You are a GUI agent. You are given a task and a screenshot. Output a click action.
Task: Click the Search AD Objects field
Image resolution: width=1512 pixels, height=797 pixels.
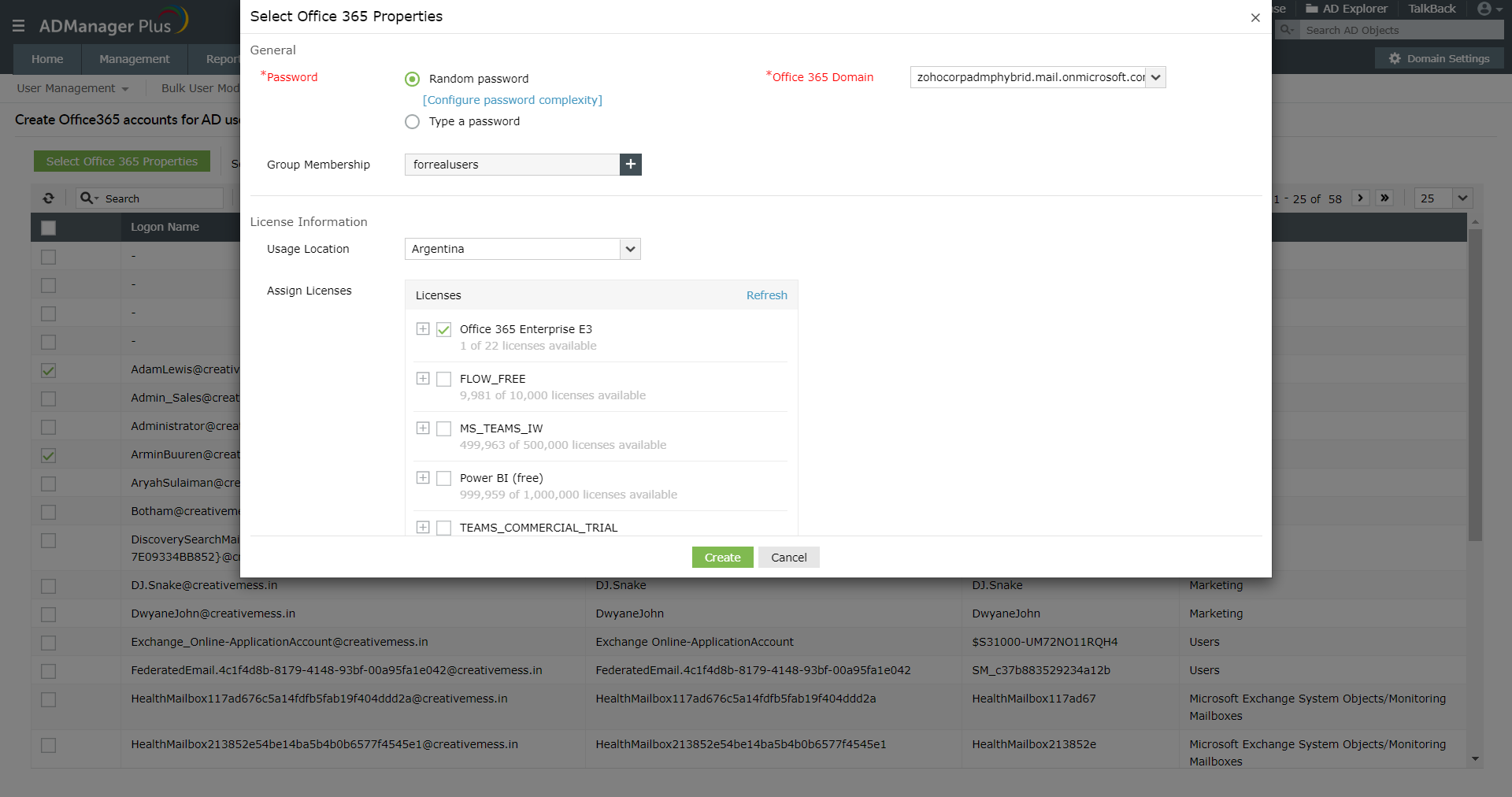(1403, 30)
